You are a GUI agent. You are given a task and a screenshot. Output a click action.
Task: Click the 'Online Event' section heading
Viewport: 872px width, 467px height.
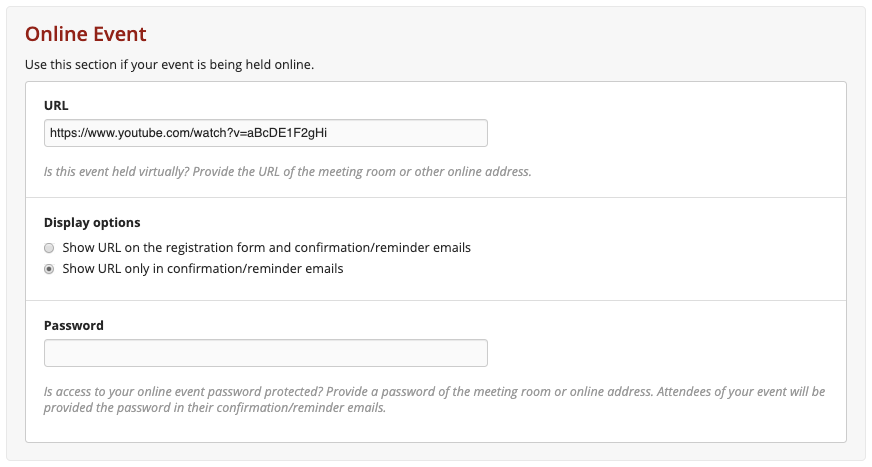pyautogui.click(x=86, y=34)
